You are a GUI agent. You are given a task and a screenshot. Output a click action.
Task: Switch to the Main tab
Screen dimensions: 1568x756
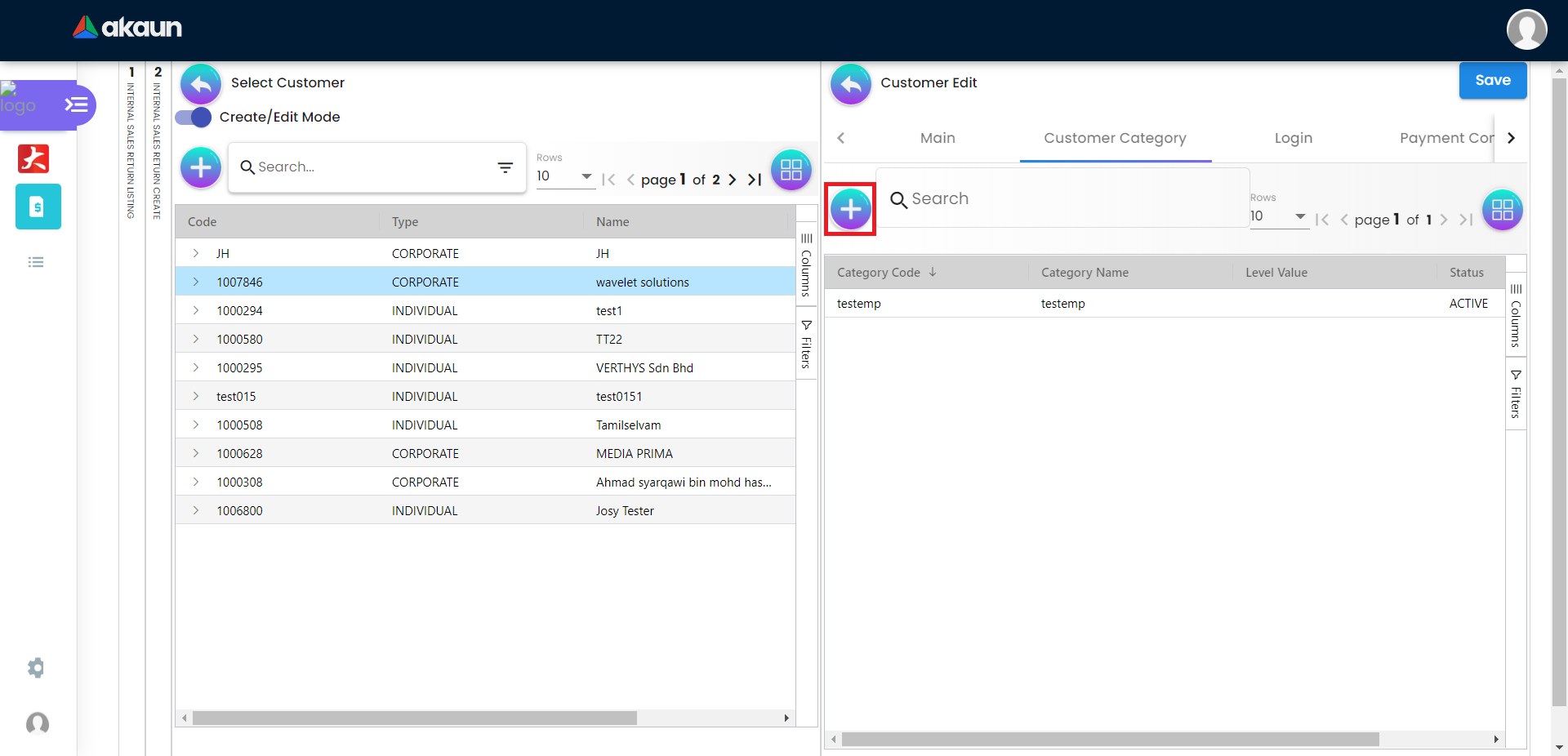click(937, 138)
